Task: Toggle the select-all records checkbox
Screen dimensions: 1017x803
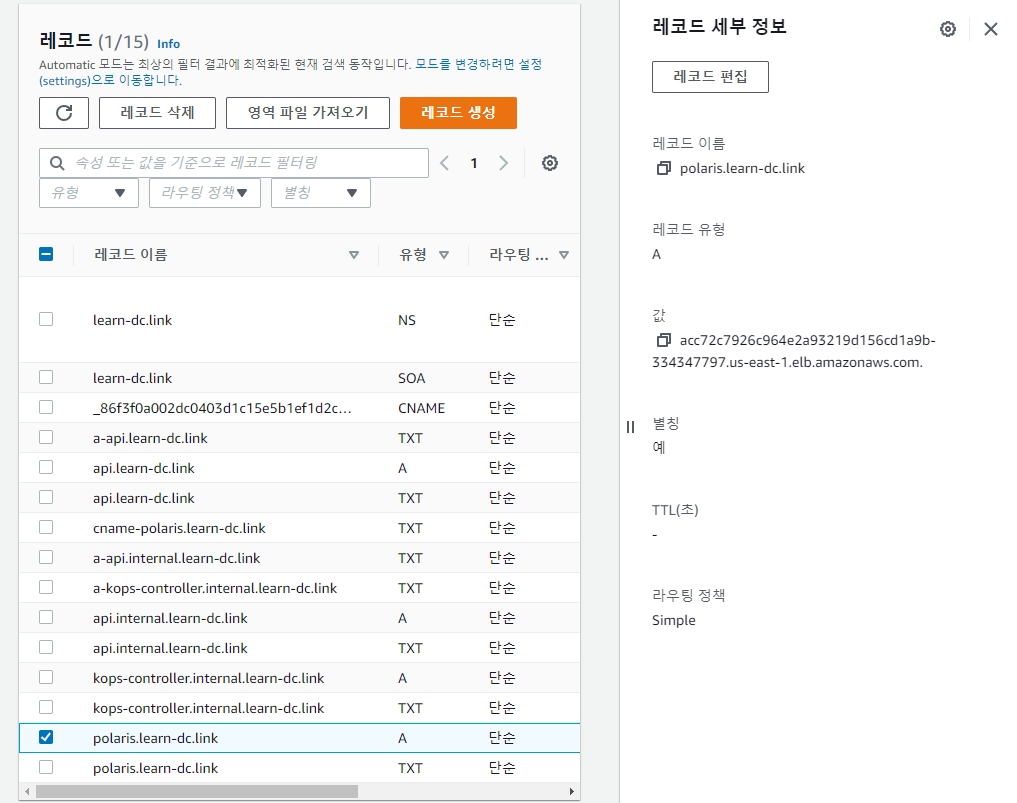Action: (x=45, y=254)
